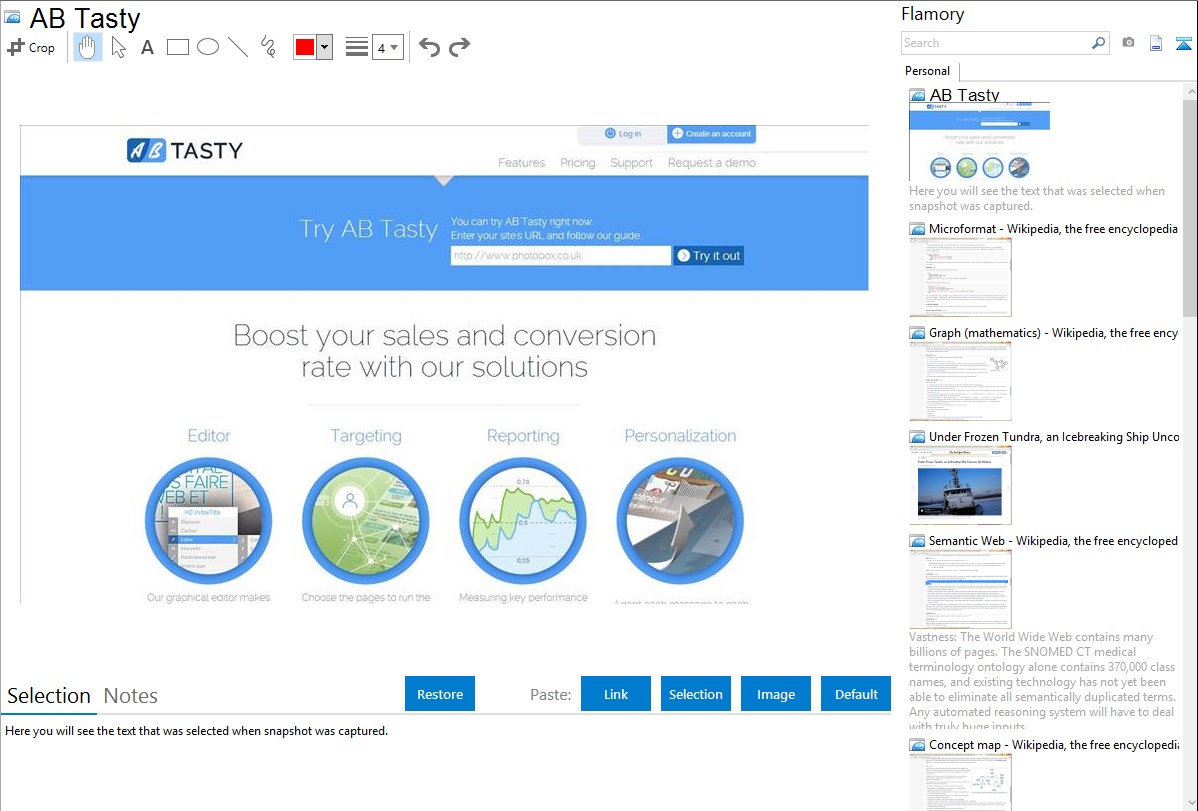Click the Targeting feature circle image
Image resolution: width=1198 pixels, height=811 pixels.
click(366, 521)
